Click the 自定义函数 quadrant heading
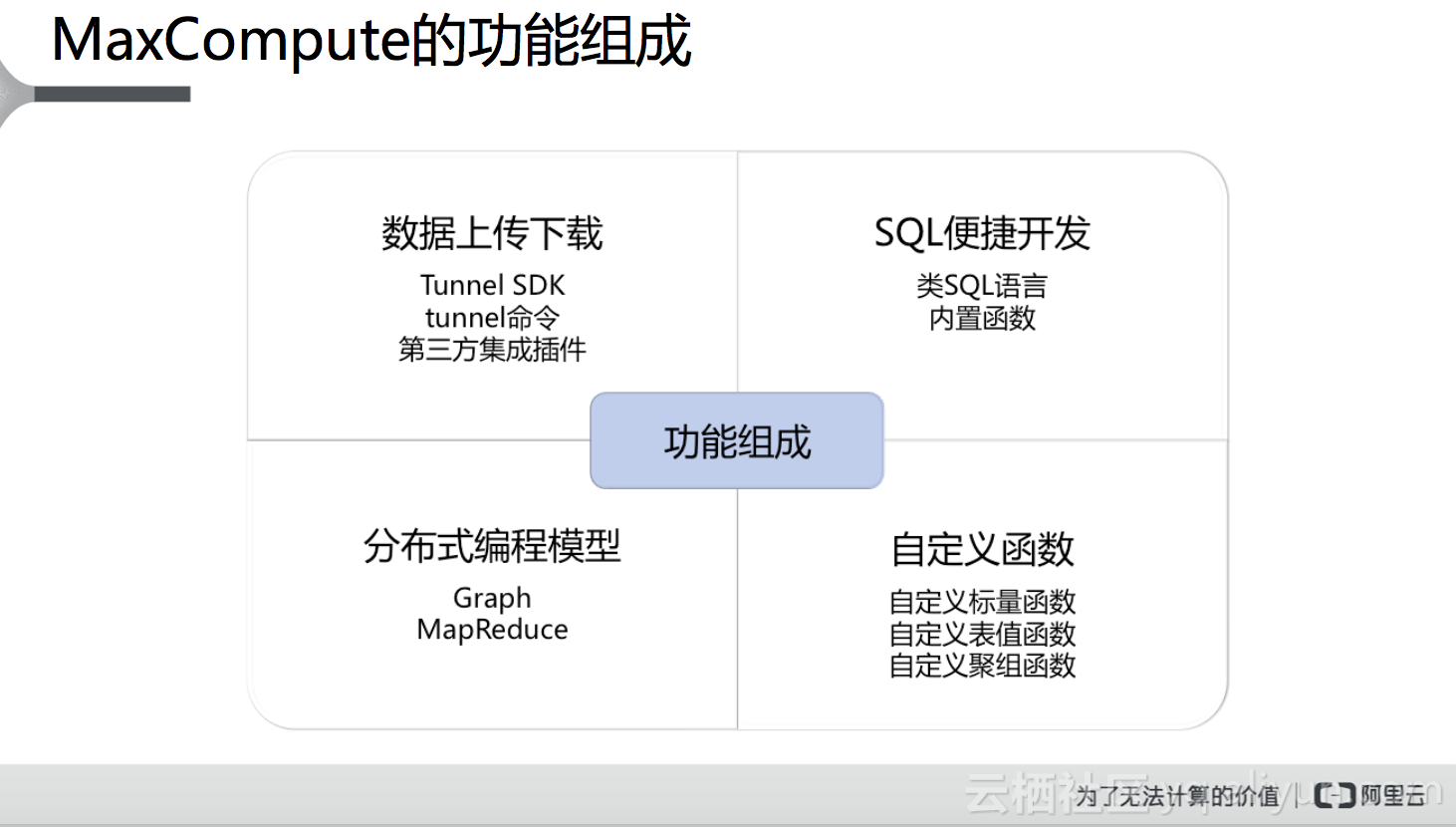Viewport: 1456px width, 827px height. pos(981,549)
